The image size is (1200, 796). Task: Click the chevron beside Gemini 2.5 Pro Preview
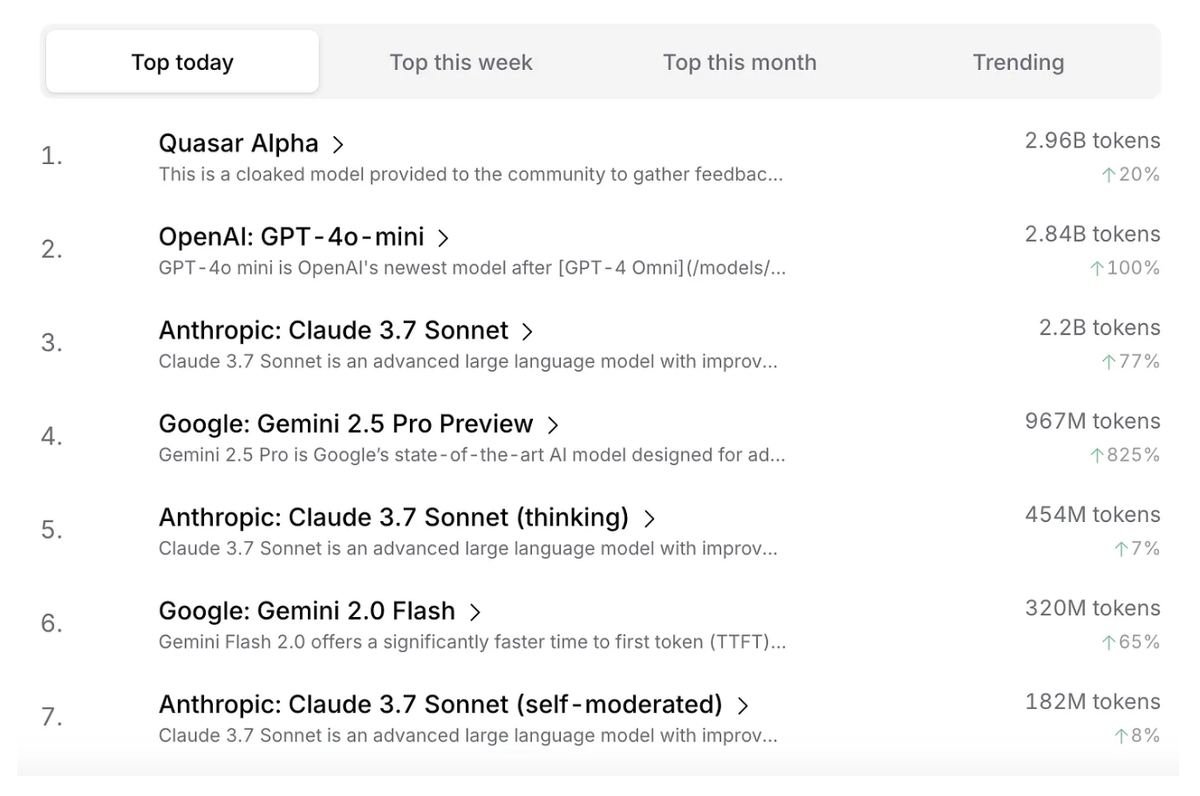552,425
